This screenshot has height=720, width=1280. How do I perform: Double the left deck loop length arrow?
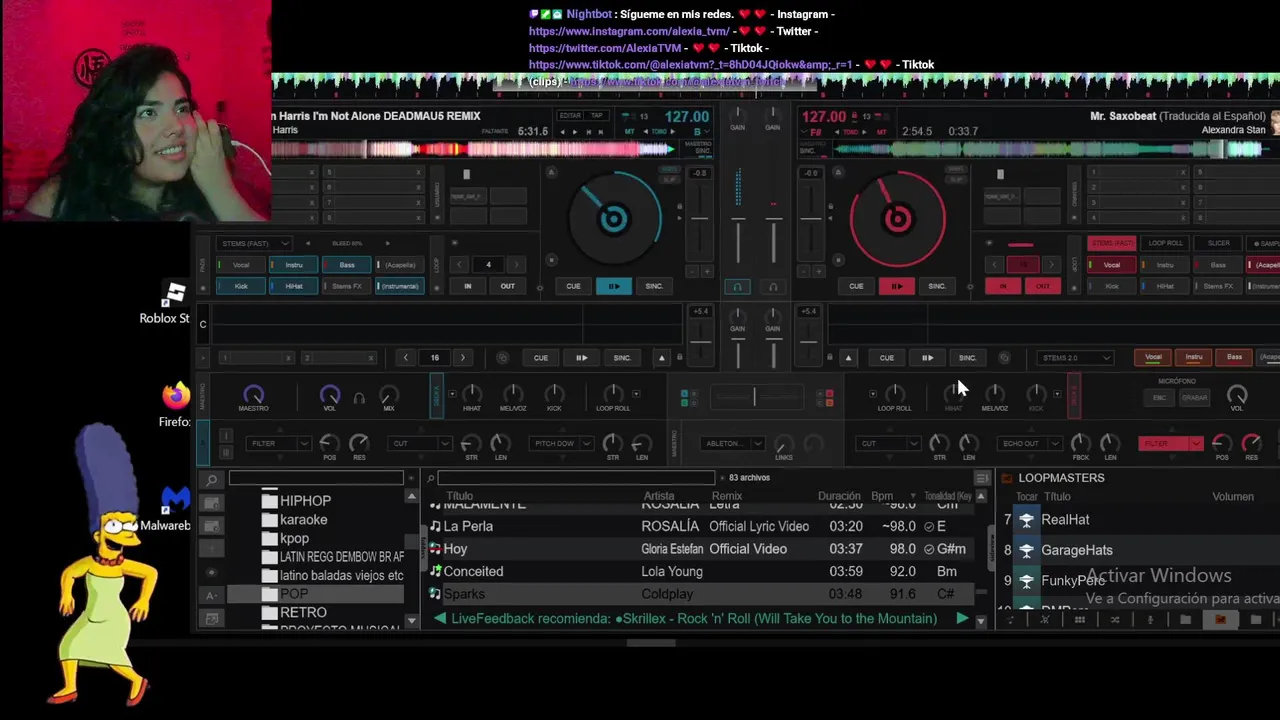[x=516, y=265]
